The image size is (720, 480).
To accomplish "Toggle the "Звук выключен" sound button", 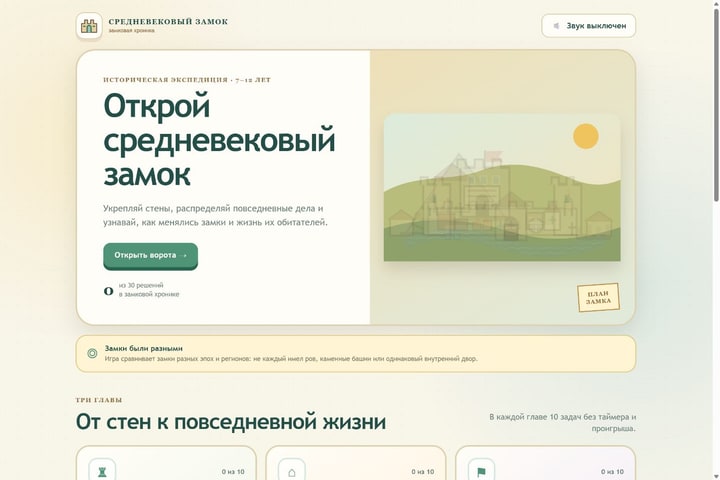I will (x=589, y=26).
